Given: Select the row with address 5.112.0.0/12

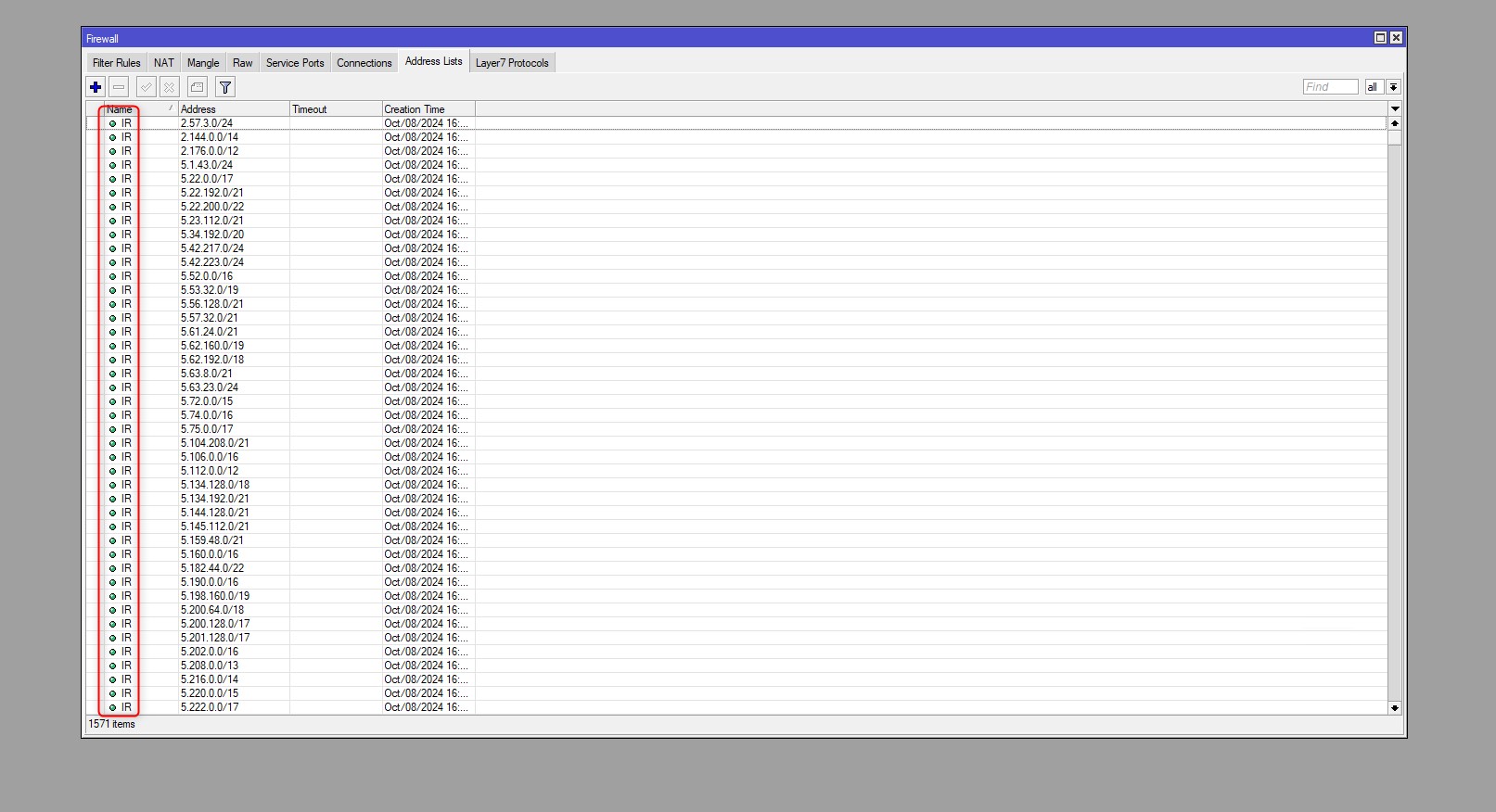Looking at the screenshot, I should tap(737, 471).
